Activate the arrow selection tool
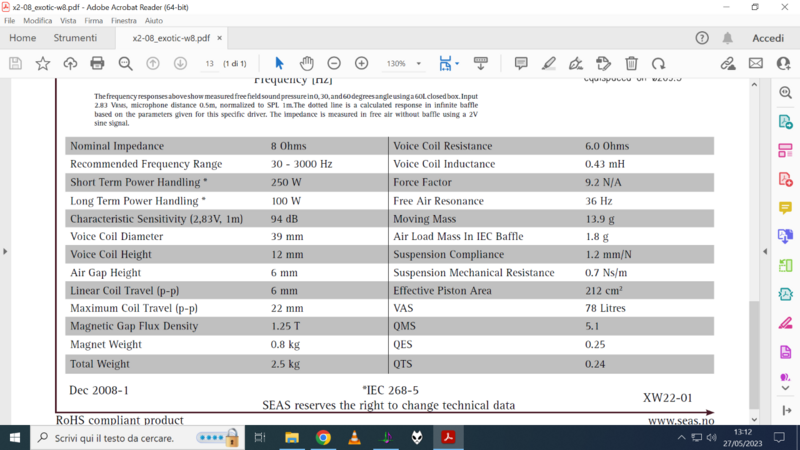Viewport: 800px width, 450px height. 279,63
